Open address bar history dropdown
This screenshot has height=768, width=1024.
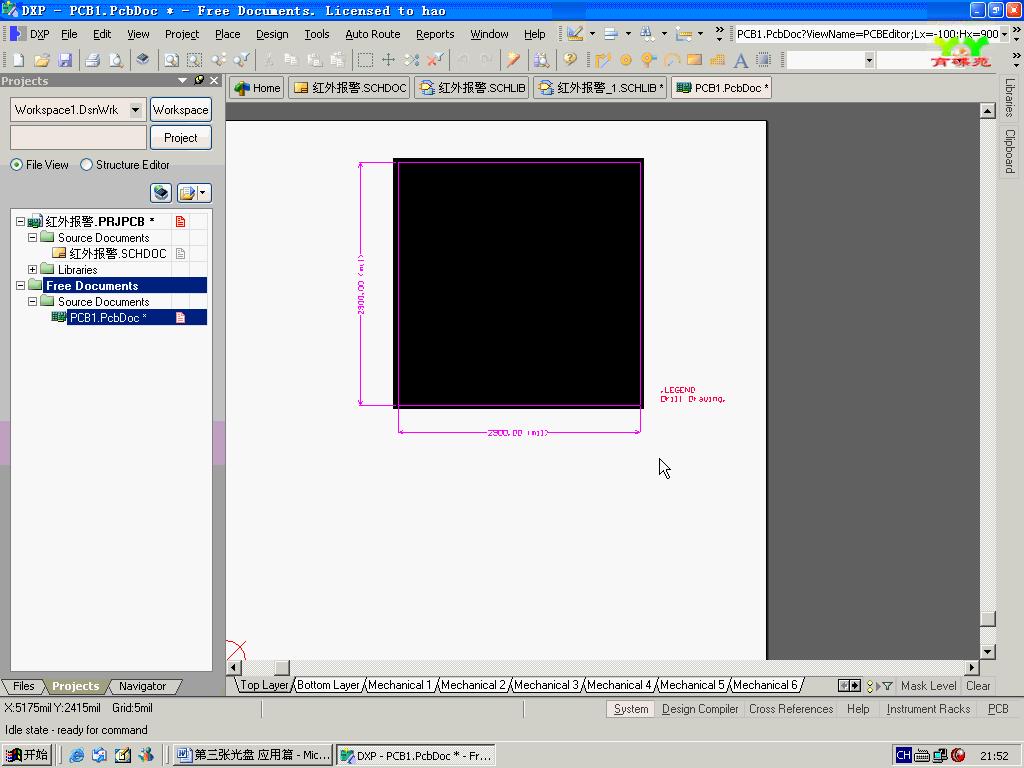click(x=1004, y=34)
